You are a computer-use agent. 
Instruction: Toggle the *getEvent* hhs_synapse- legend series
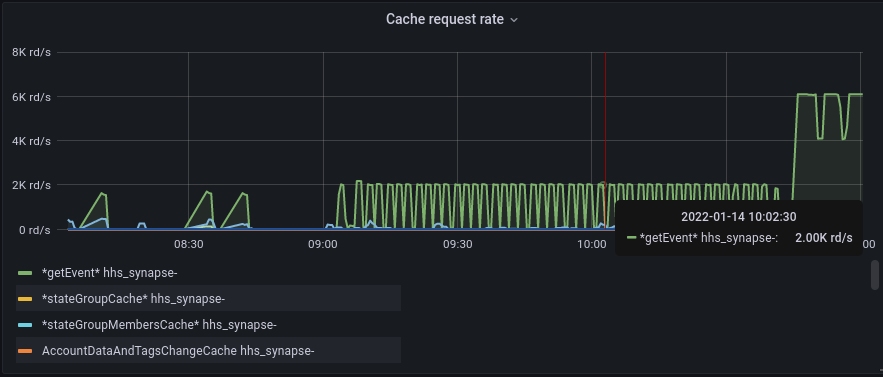[x=110, y=273]
